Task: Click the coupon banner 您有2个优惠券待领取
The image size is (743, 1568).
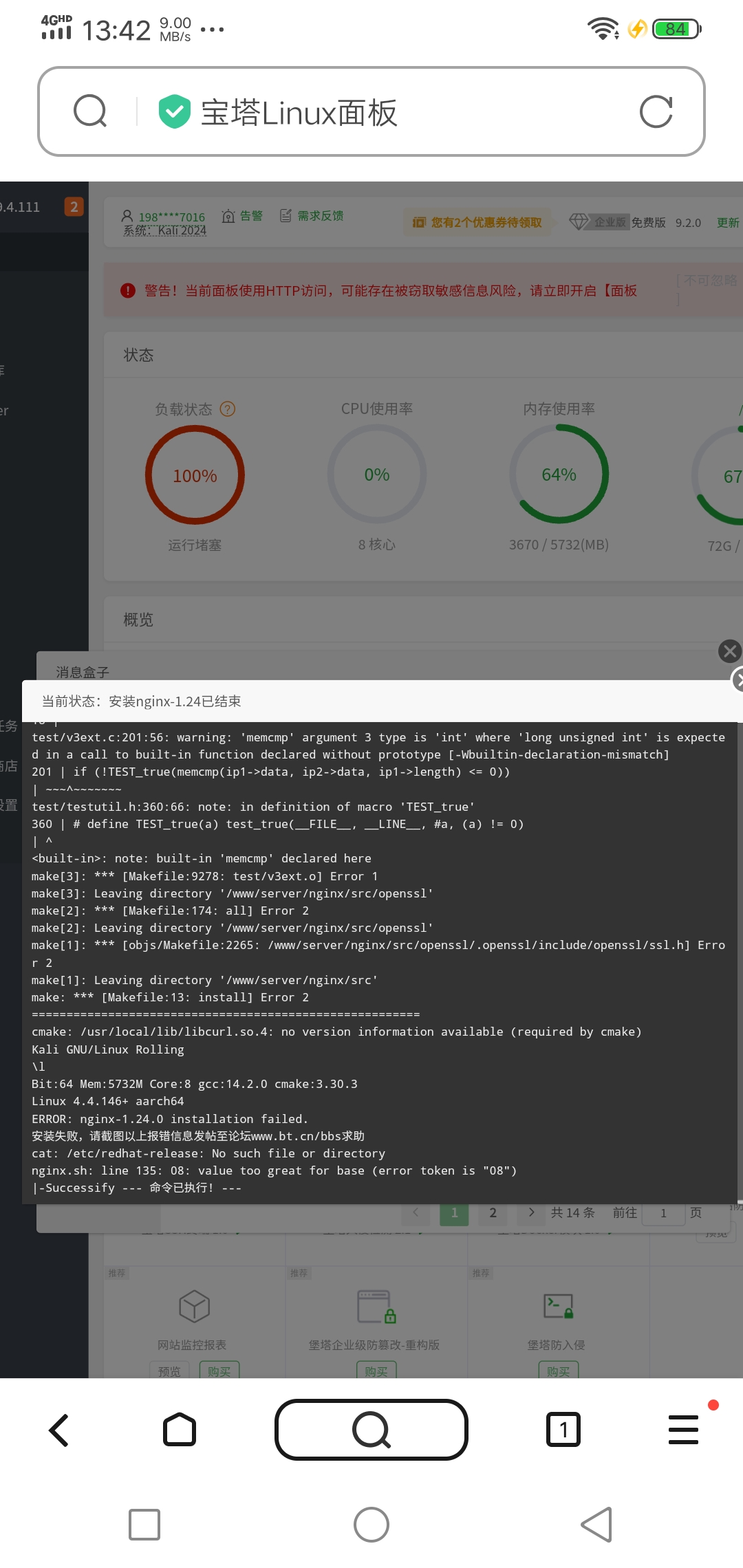Action: (477, 222)
